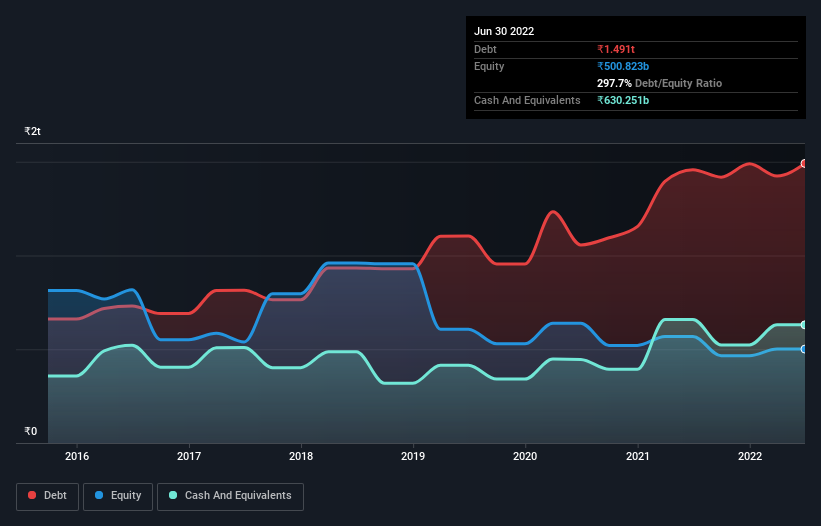
Task: Select the teal Cash endpoint marker
Action: (x=804, y=325)
